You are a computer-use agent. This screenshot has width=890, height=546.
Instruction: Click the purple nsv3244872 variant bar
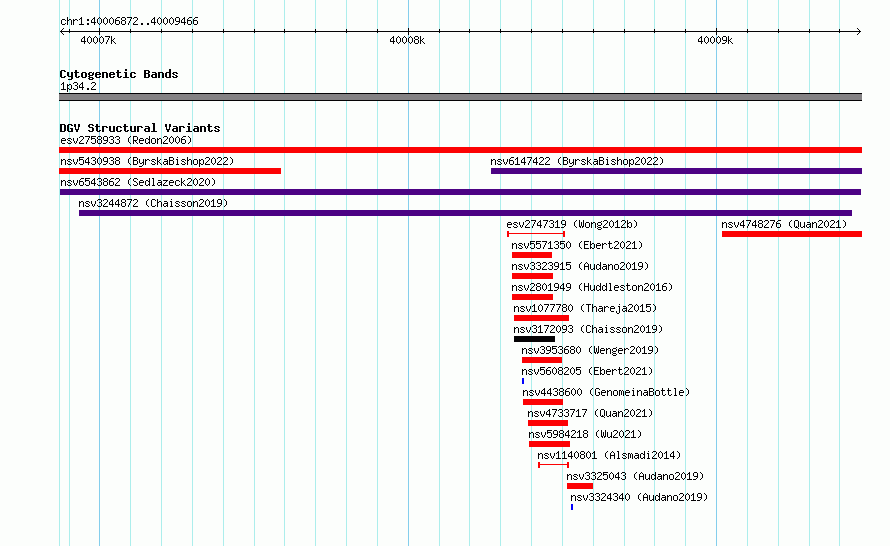(465, 213)
